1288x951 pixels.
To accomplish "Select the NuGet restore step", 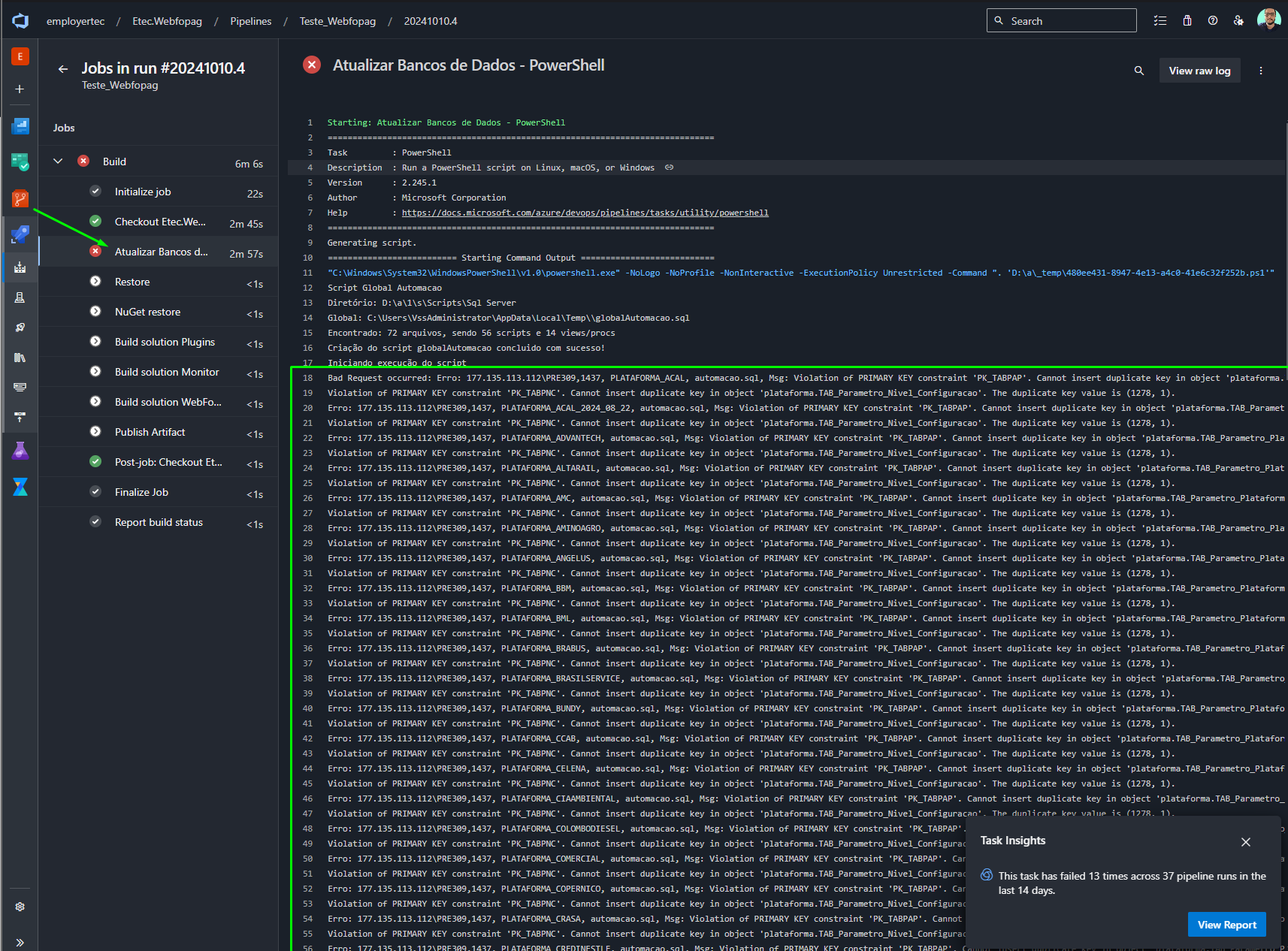I will [x=159, y=312].
